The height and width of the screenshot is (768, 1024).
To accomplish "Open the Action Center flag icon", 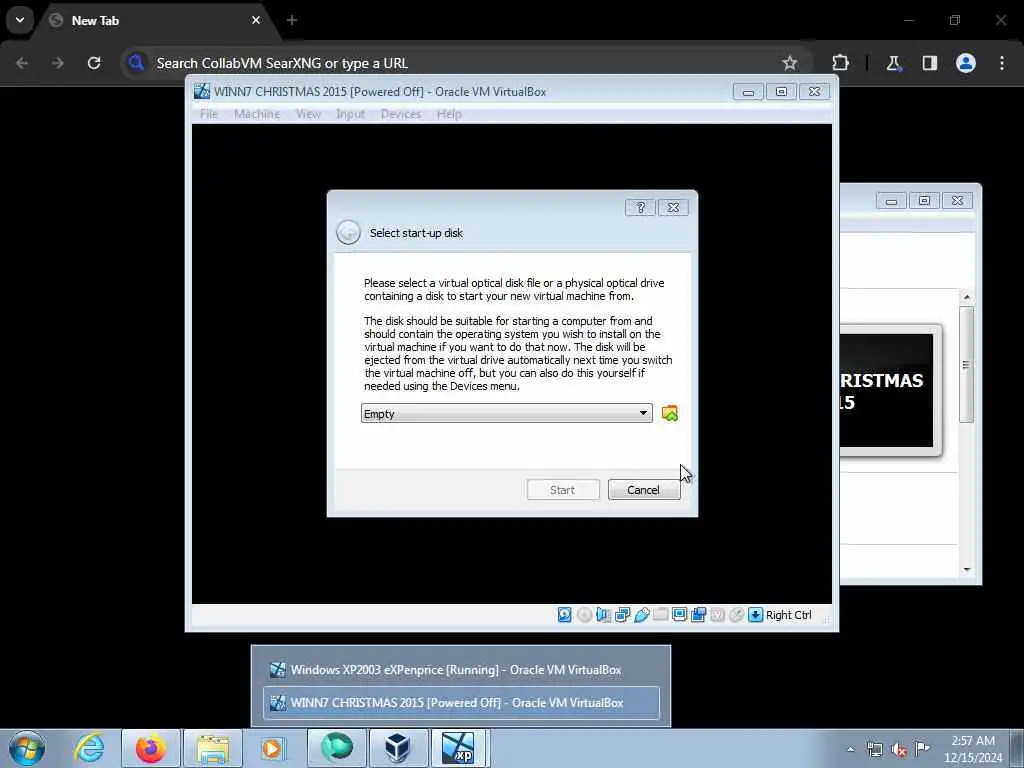I will pyautogui.click(x=922, y=749).
